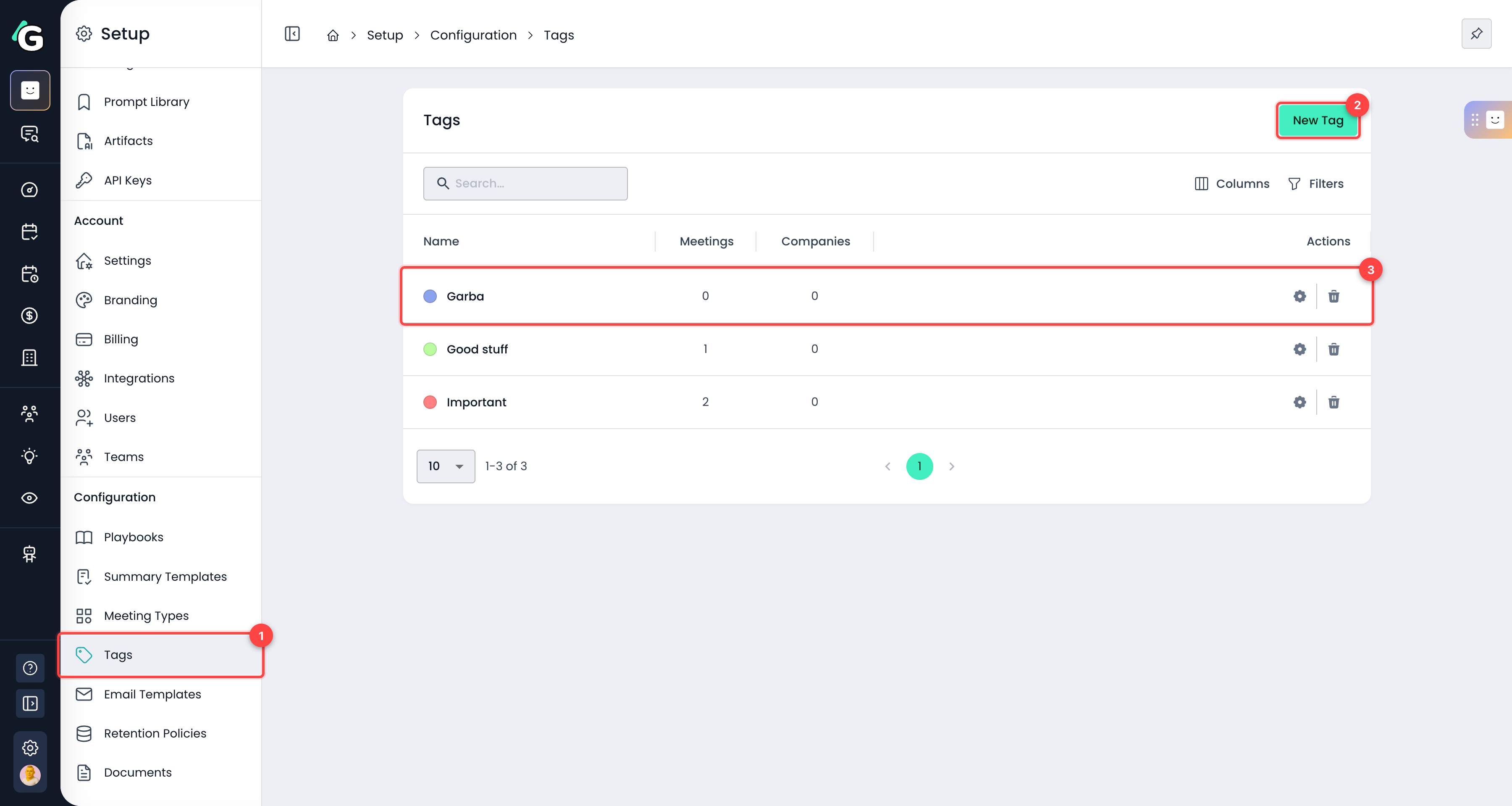Image resolution: width=1512 pixels, height=806 pixels.
Task: Open the Columns chooser
Action: 1232,184
